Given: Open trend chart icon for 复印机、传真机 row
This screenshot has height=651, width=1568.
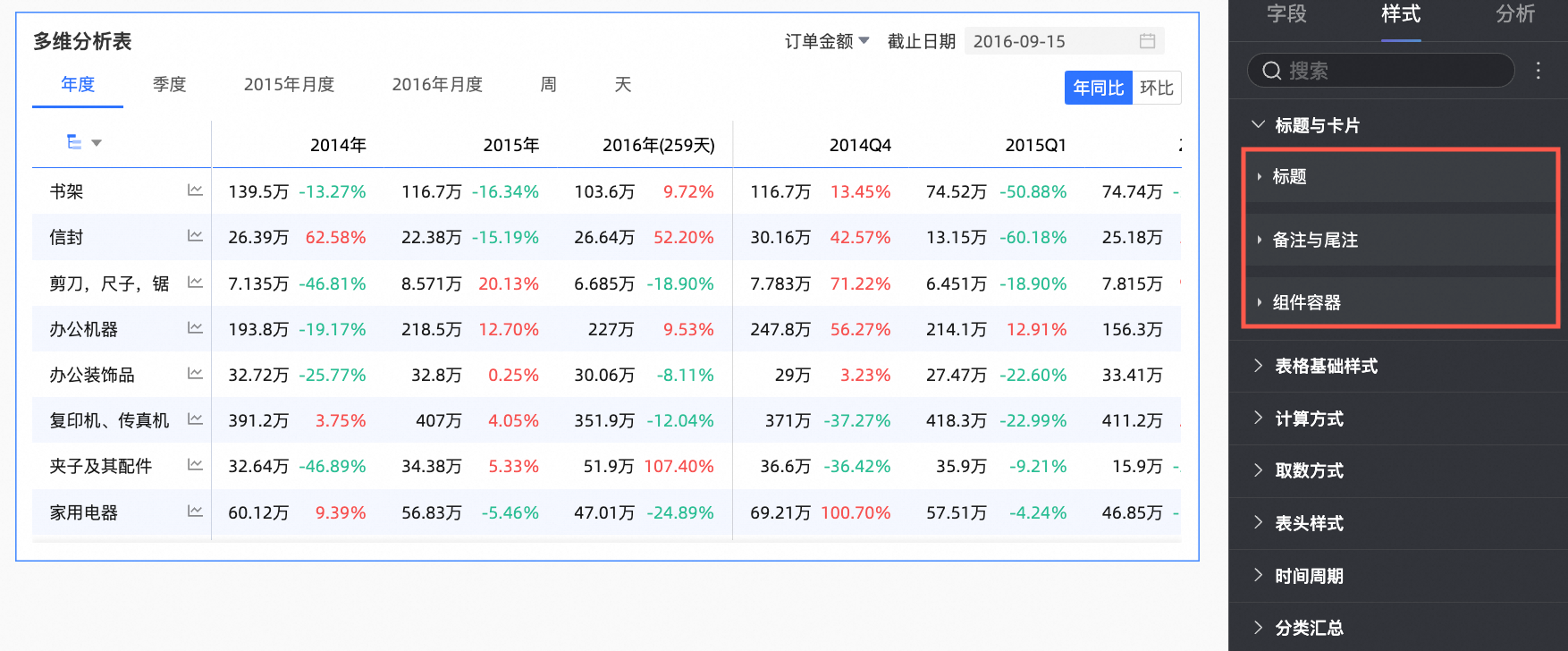Looking at the screenshot, I should coord(195,419).
